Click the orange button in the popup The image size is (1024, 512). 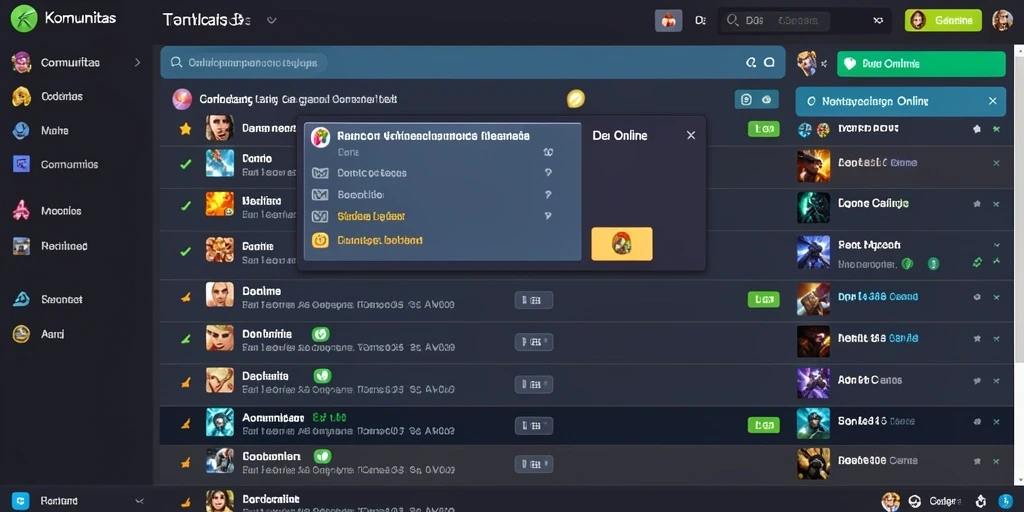click(622, 244)
